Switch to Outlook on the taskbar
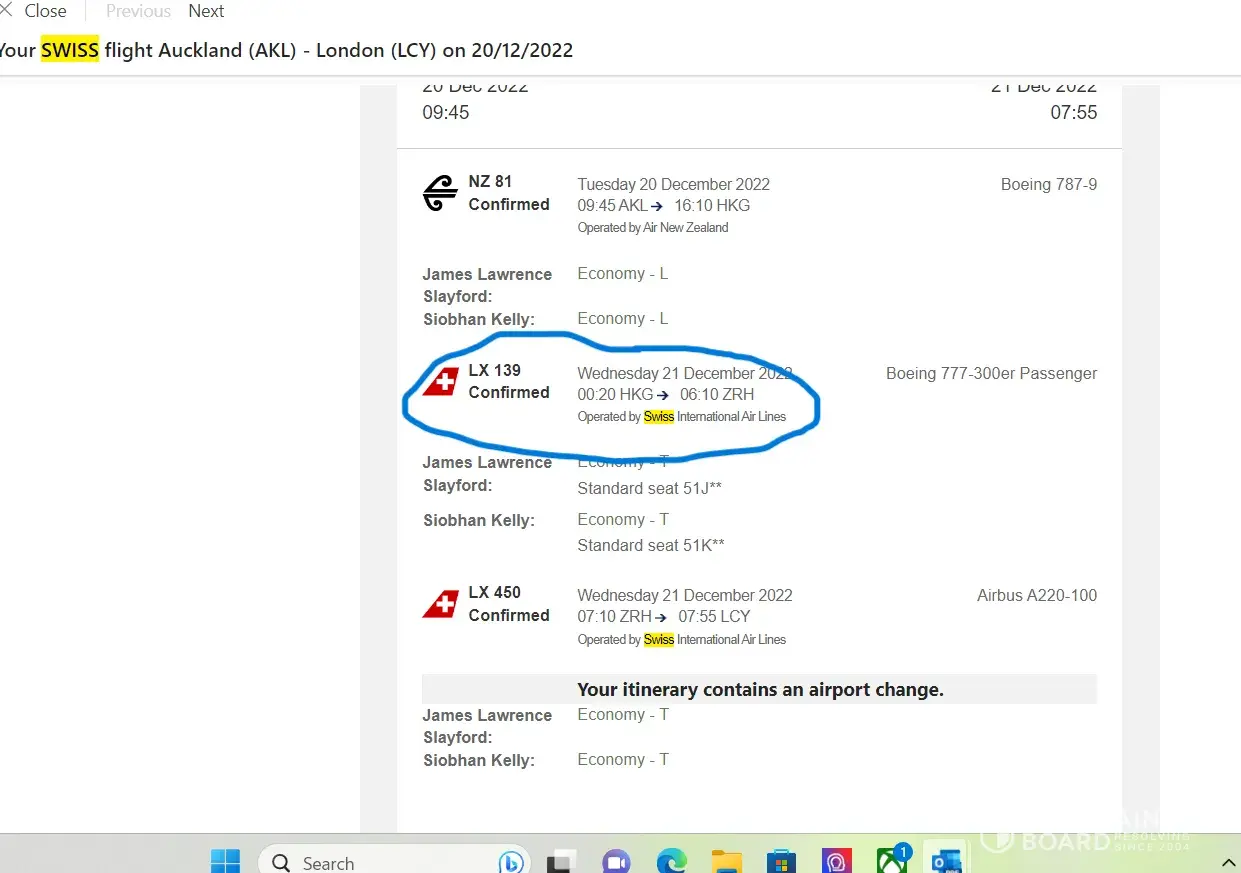 945,862
